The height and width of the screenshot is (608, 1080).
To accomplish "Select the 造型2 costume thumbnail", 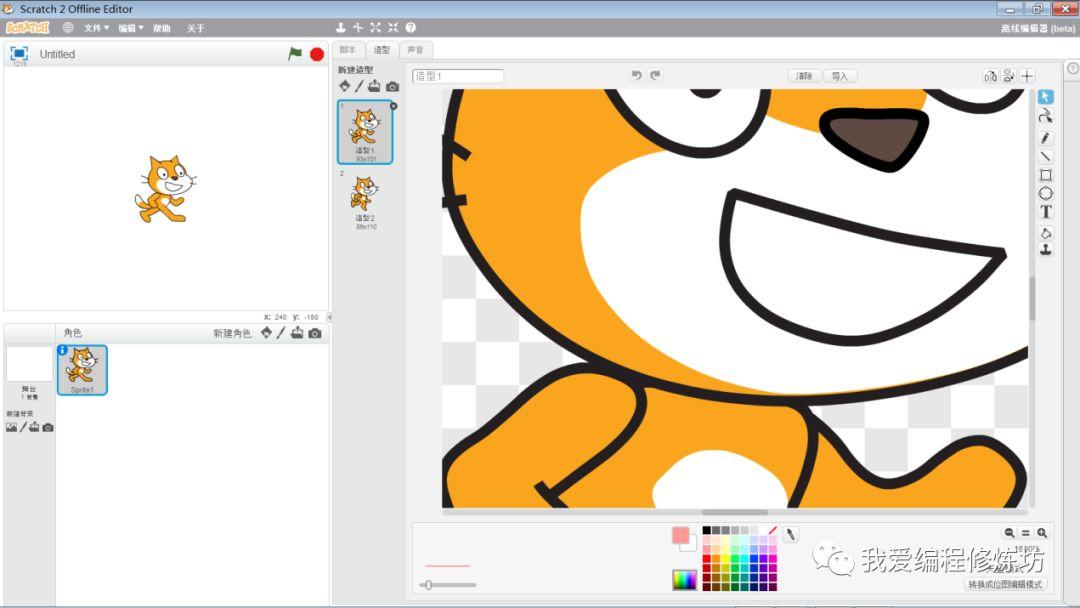I will click(365, 201).
